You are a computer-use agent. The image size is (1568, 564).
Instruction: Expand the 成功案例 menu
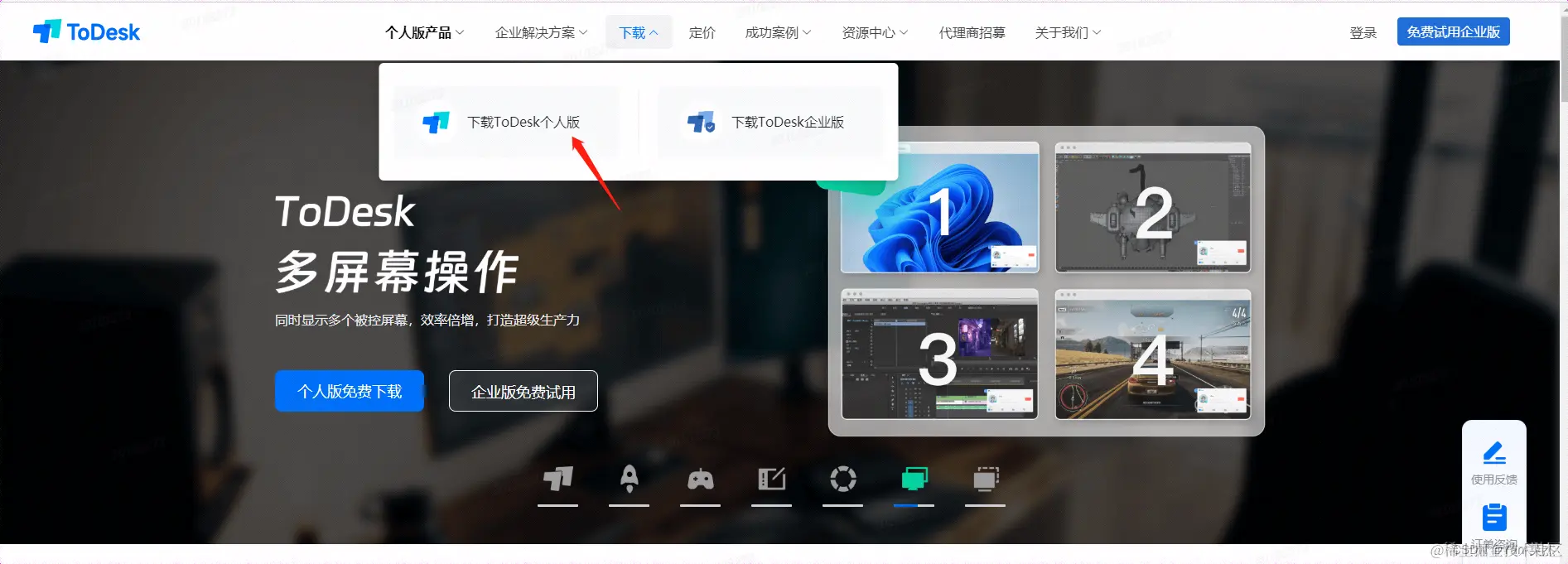click(x=778, y=32)
